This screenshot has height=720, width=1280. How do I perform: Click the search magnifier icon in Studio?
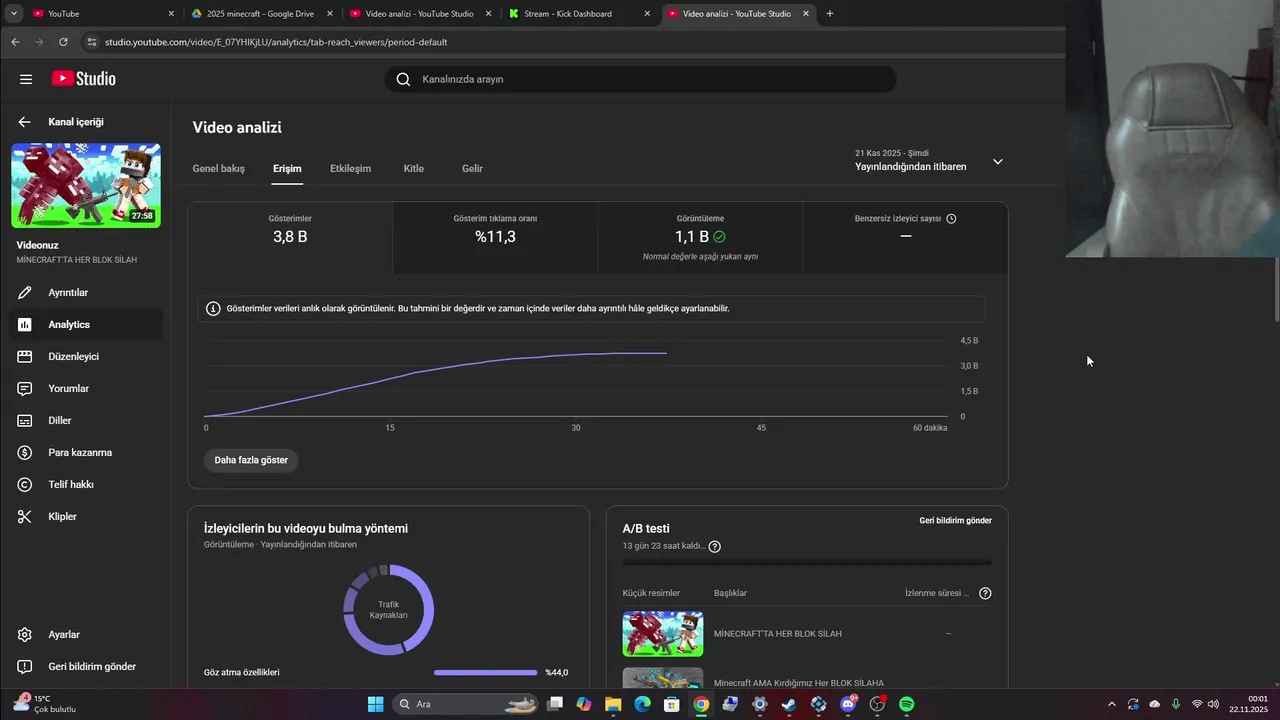point(403,79)
